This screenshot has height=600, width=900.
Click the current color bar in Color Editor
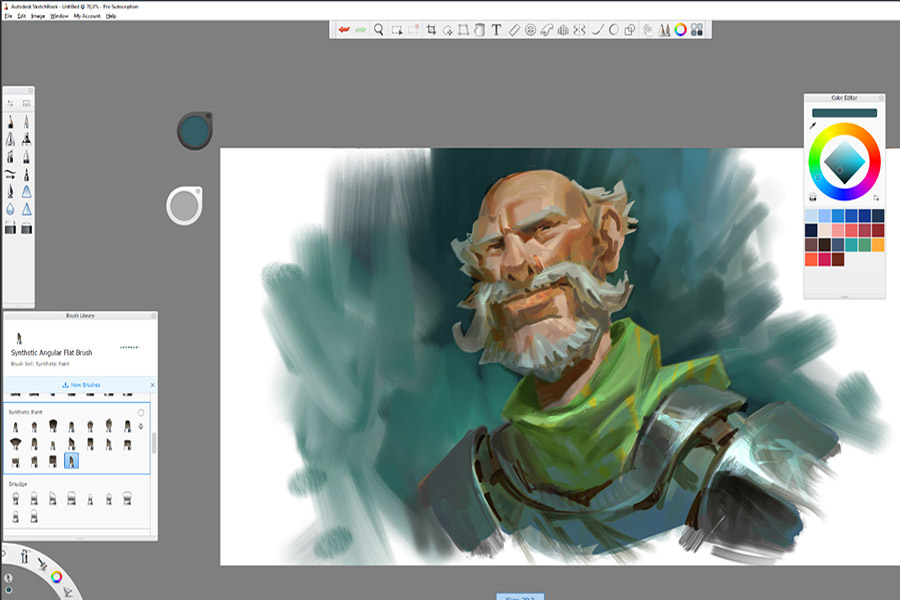point(844,113)
